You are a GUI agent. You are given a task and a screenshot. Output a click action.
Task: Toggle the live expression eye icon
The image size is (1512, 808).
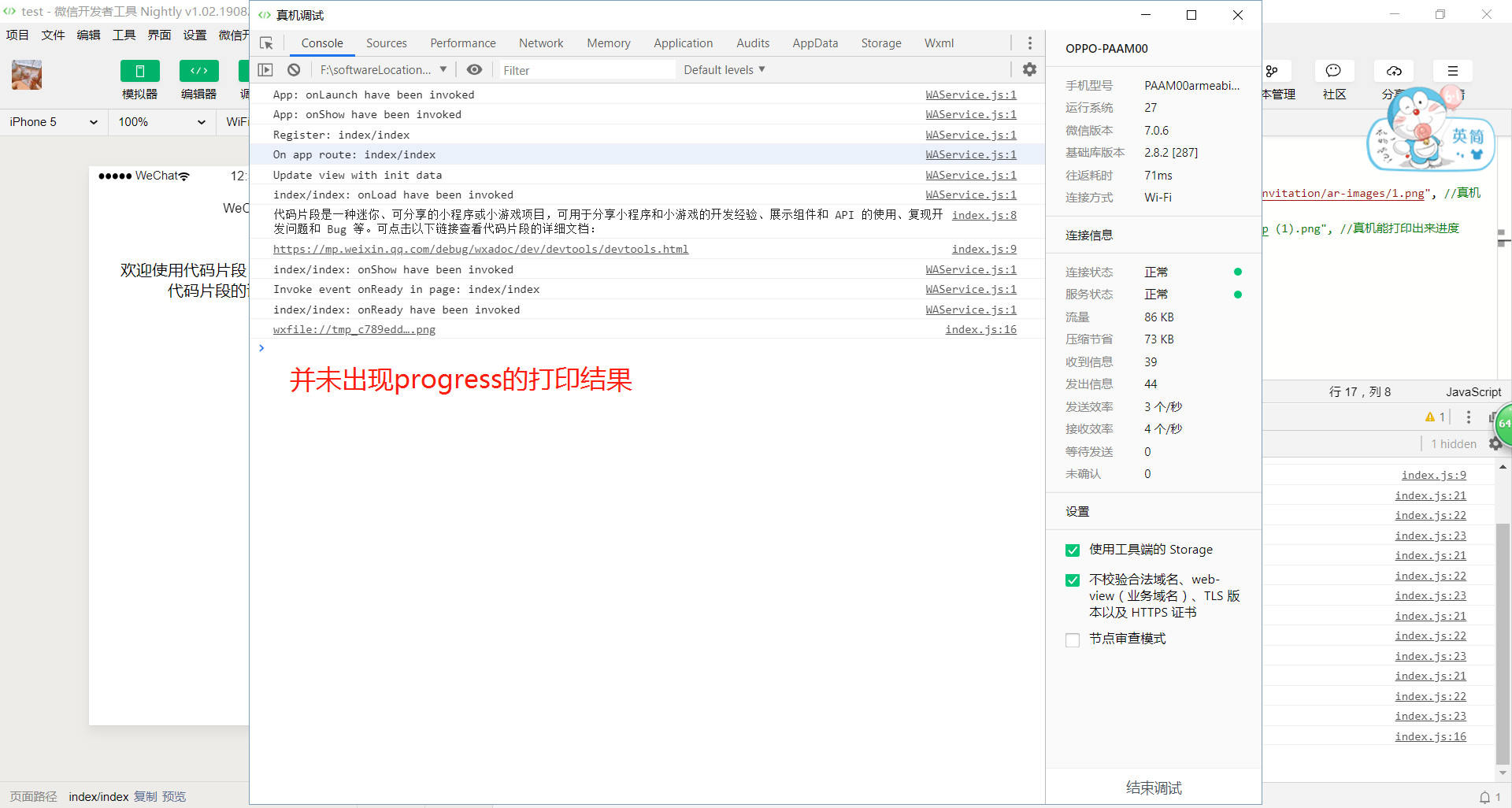click(474, 70)
